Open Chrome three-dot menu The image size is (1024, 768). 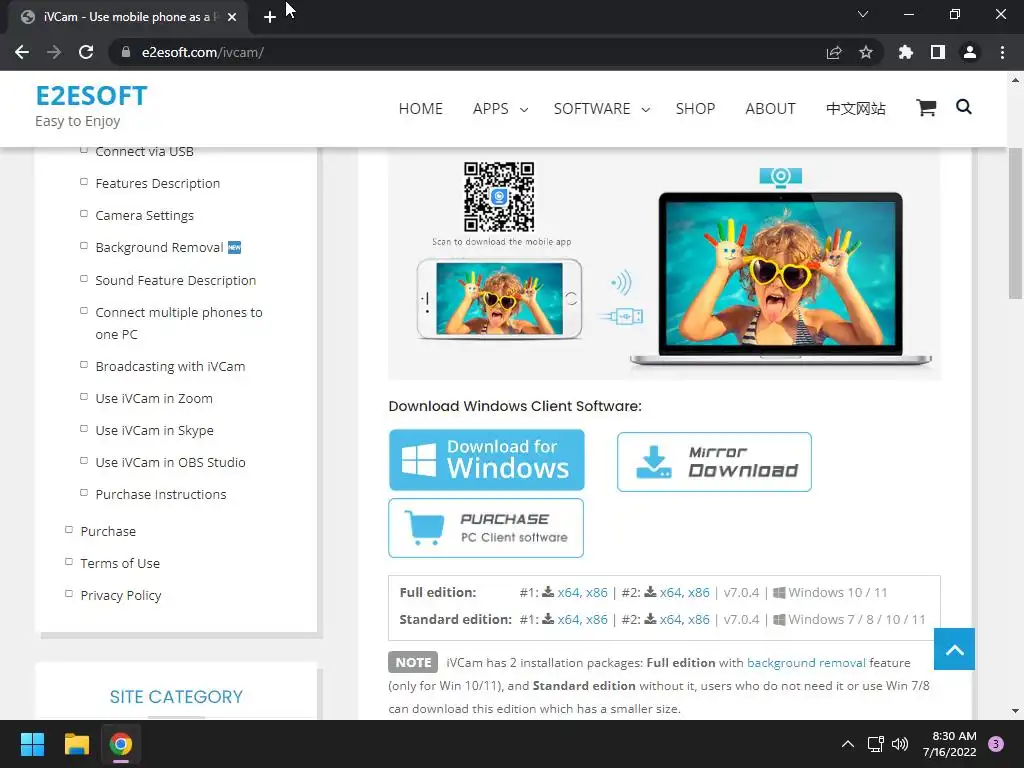tap(1002, 52)
